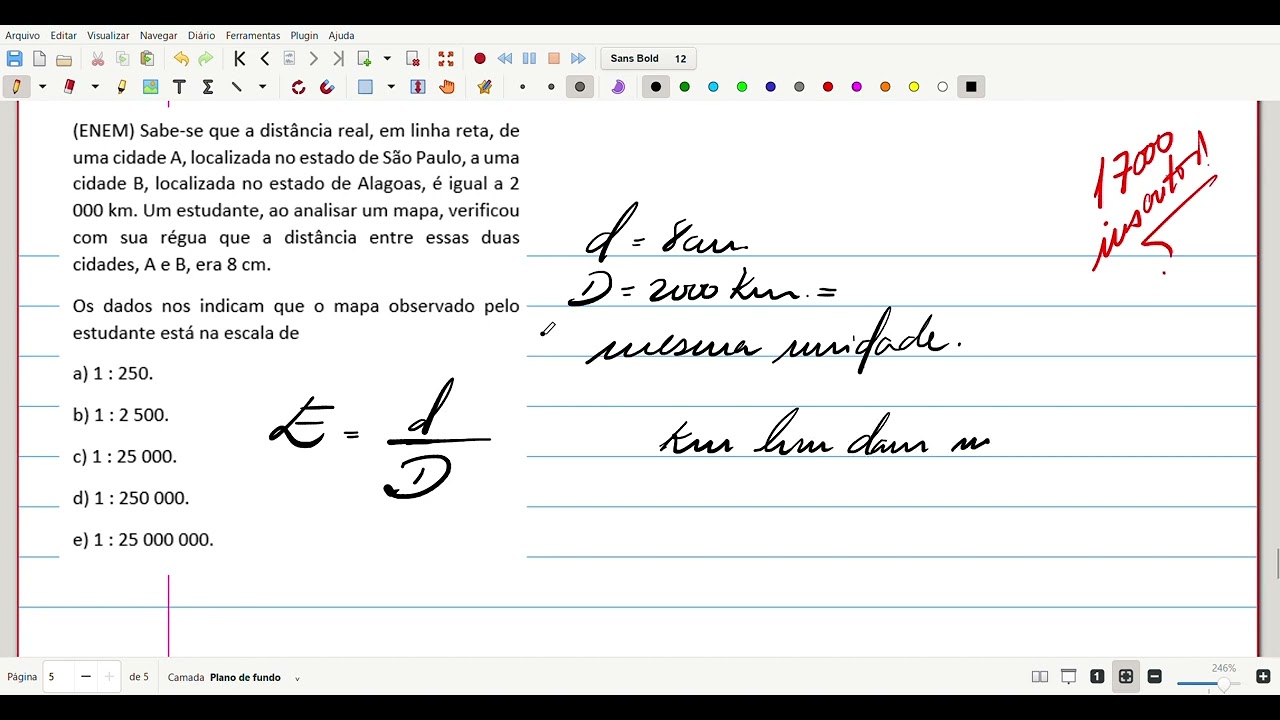This screenshot has height=720, width=1280.
Task: Select the fine pen thickness dot
Action: pos(522,87)
